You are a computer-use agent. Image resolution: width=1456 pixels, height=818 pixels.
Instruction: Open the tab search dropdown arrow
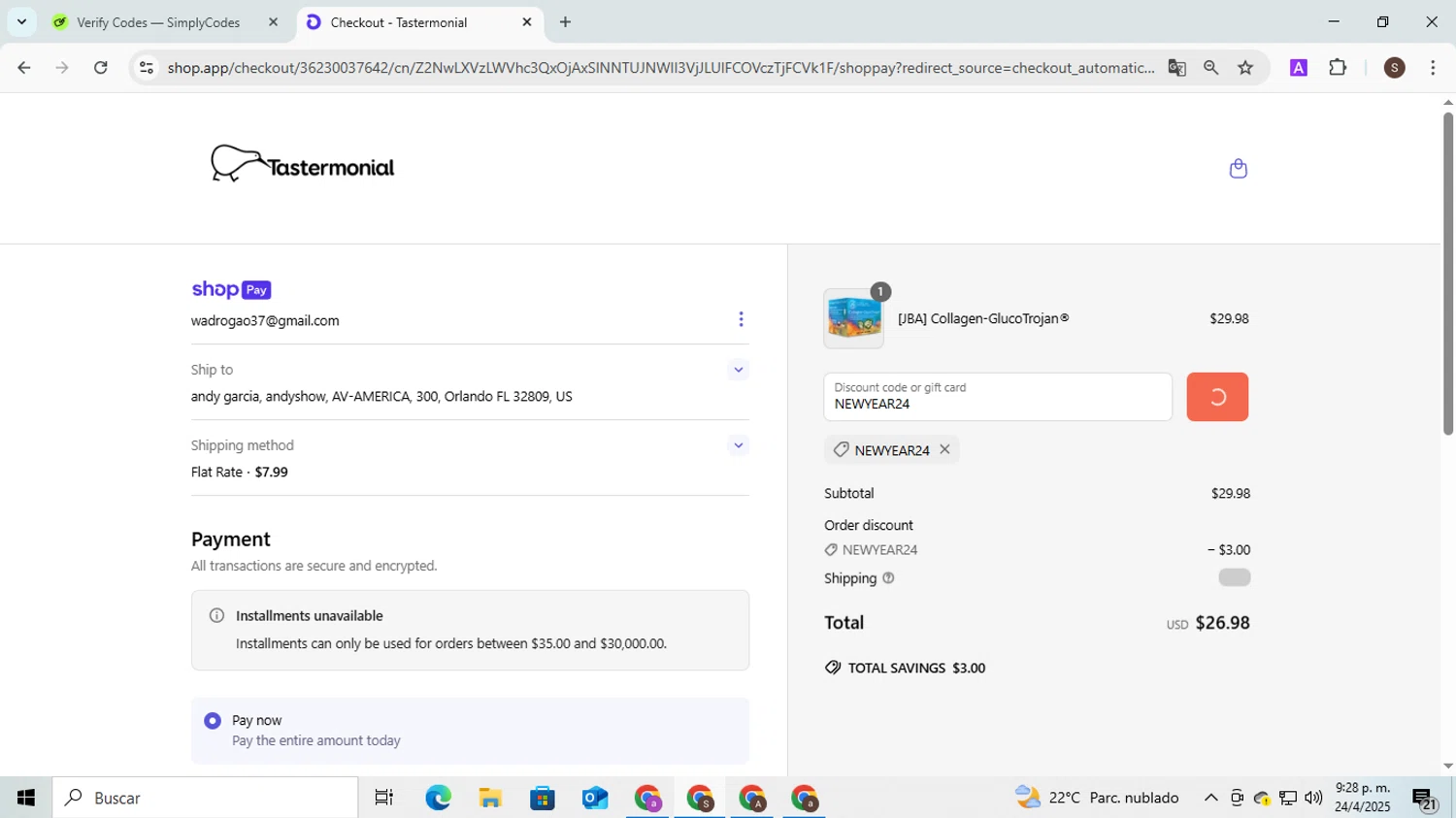click(x=21, y=21)
